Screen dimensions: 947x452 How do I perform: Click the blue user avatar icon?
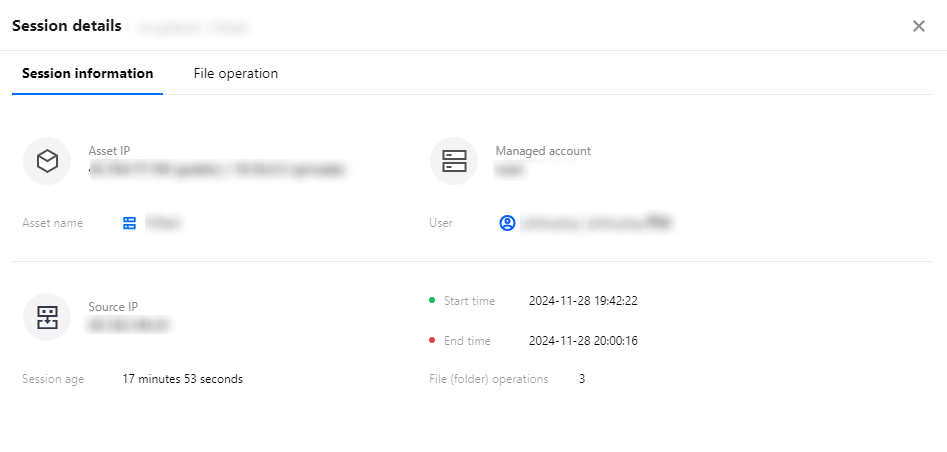pos(507,223)
